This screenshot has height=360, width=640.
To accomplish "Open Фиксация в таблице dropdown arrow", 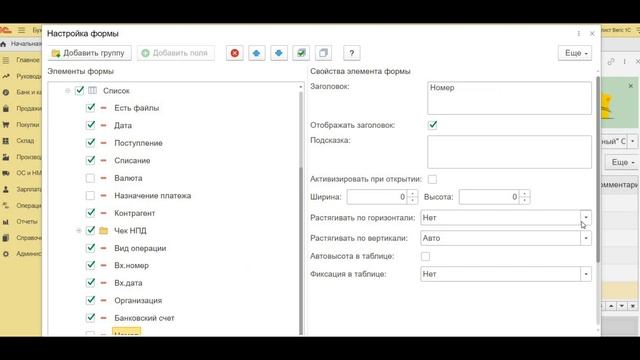I will pyautogui.click(x=586, y=274).
